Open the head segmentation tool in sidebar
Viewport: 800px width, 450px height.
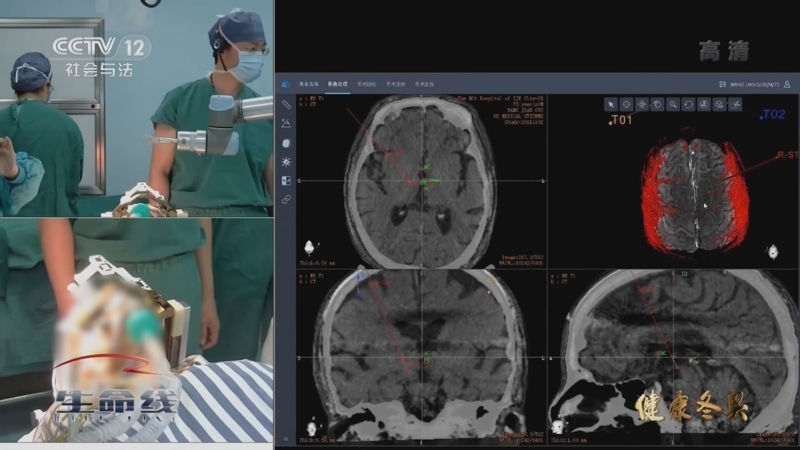pos(286,143)
